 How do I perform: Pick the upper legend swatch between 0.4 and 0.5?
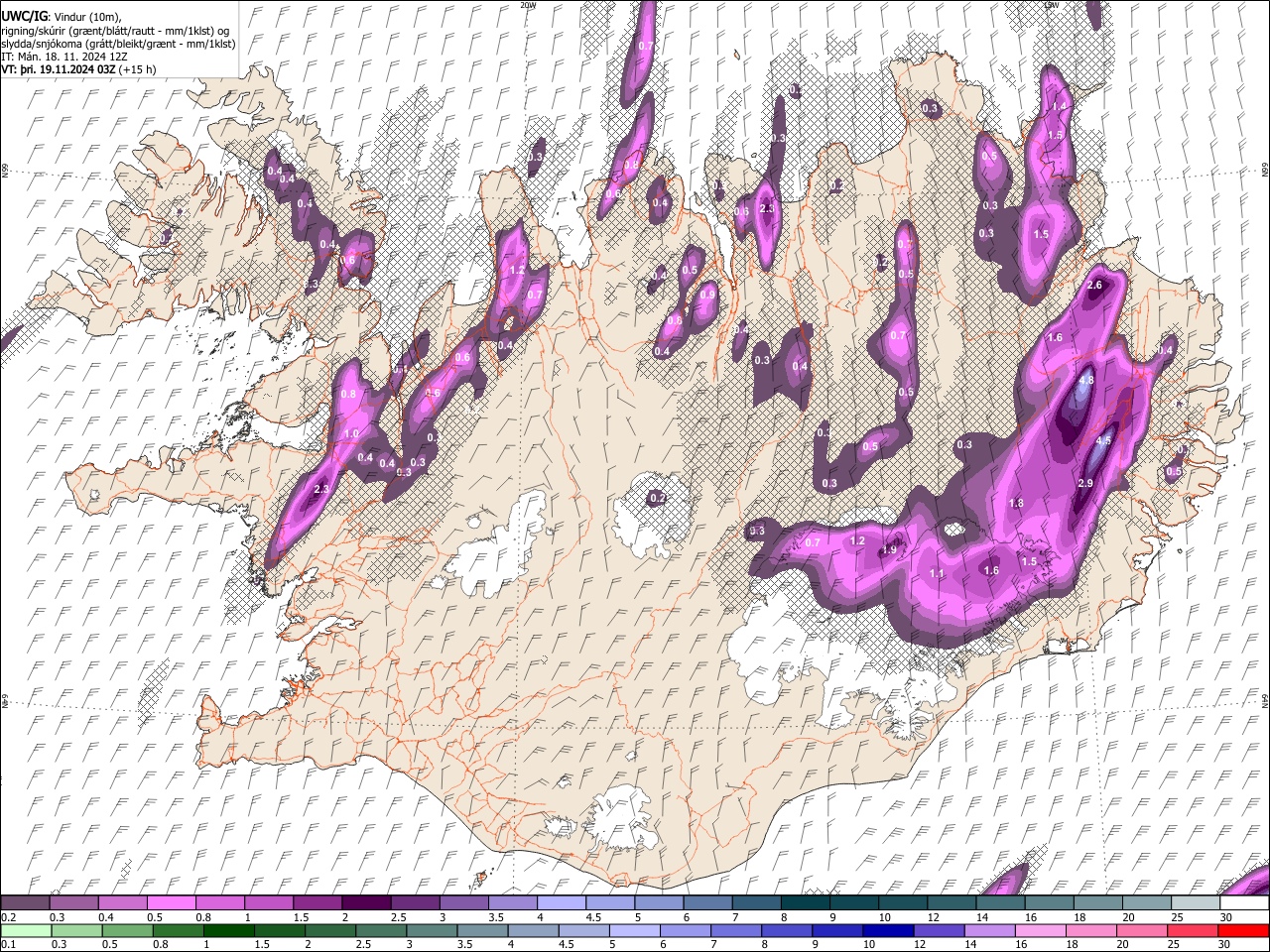click(x=123, y=903)
